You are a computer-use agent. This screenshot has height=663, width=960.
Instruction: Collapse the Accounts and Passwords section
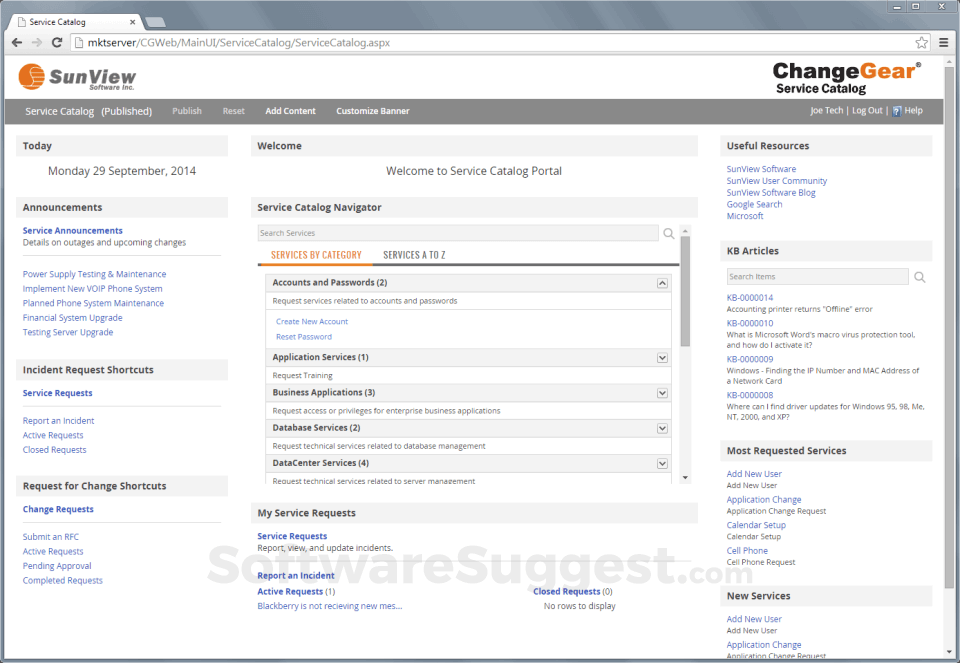(661, 282)
